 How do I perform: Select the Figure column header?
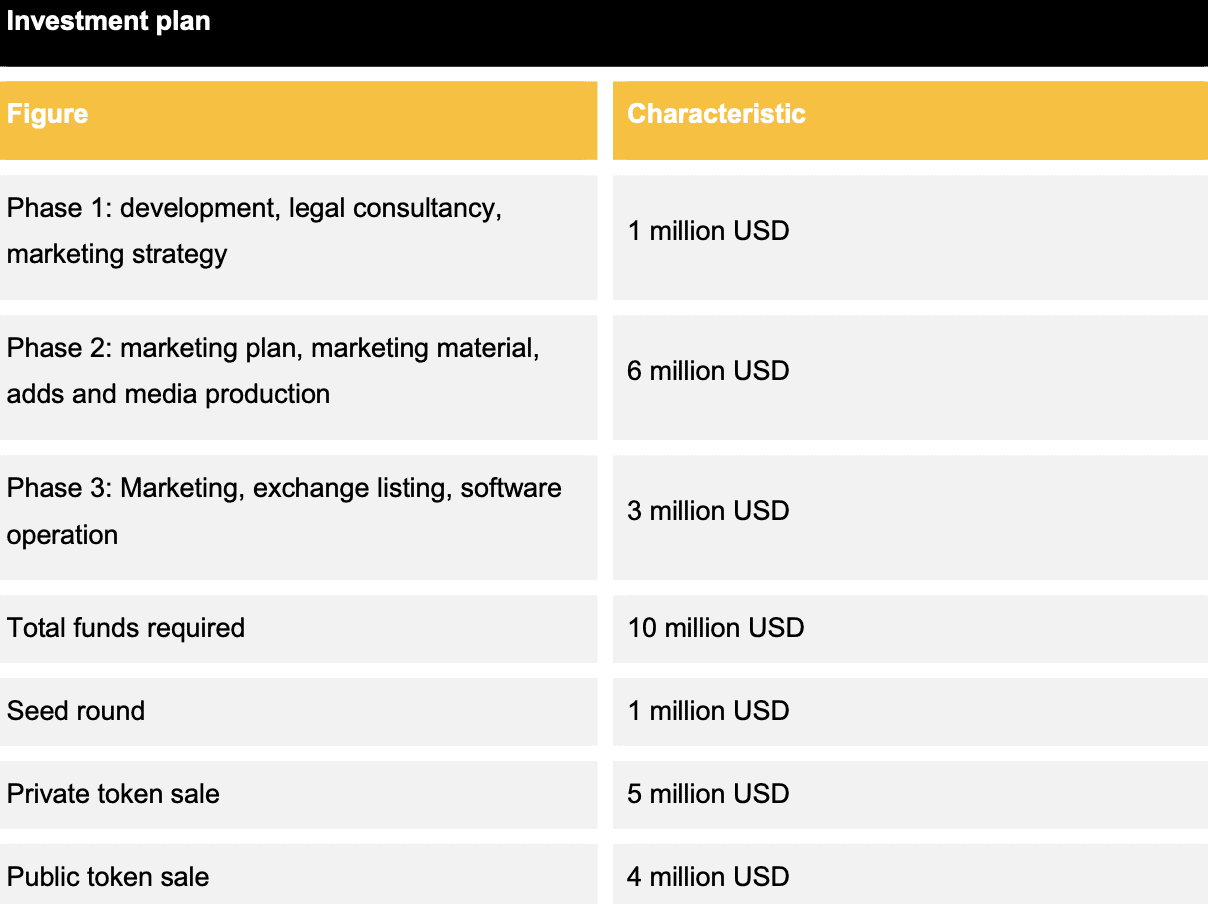point(298,120)
